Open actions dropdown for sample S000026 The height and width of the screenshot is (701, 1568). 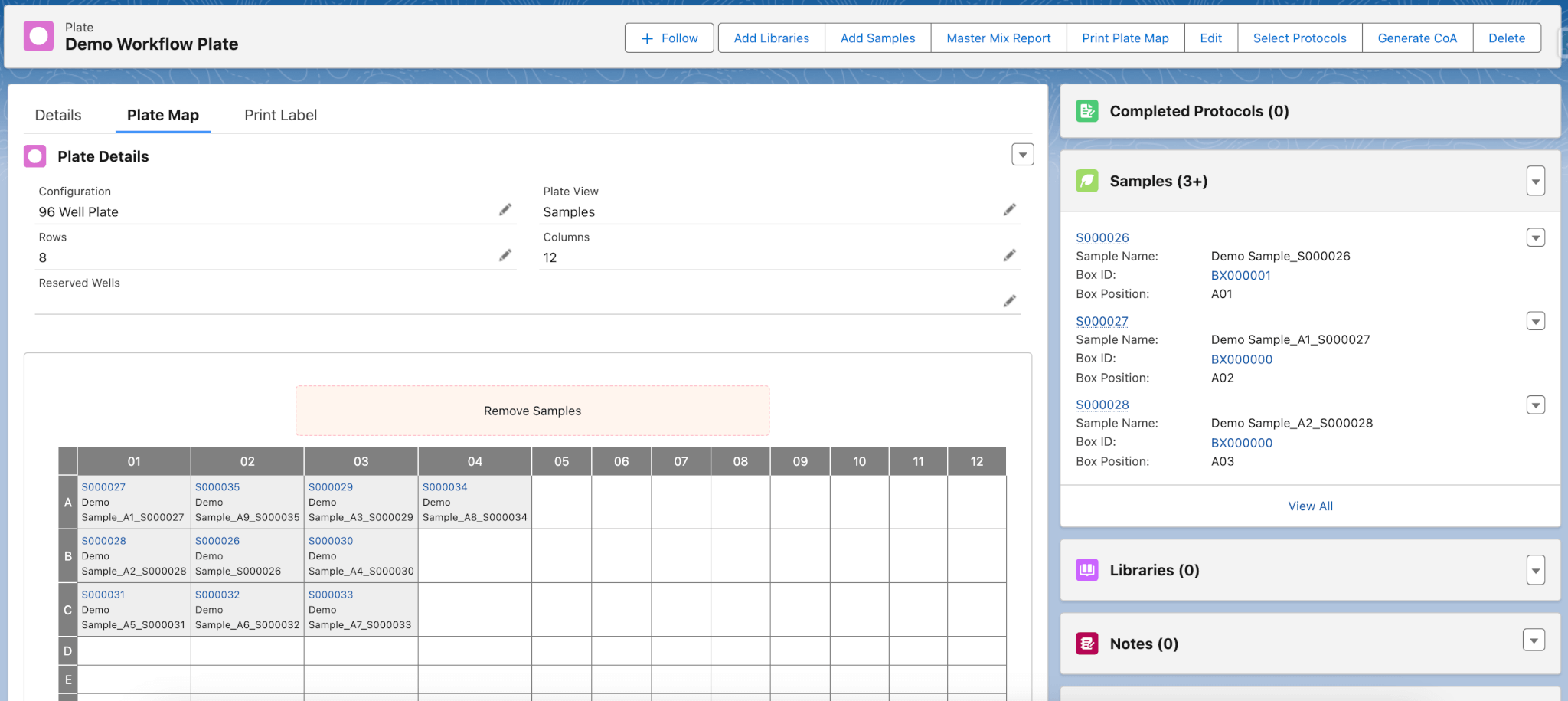(x=1536, y=237)
